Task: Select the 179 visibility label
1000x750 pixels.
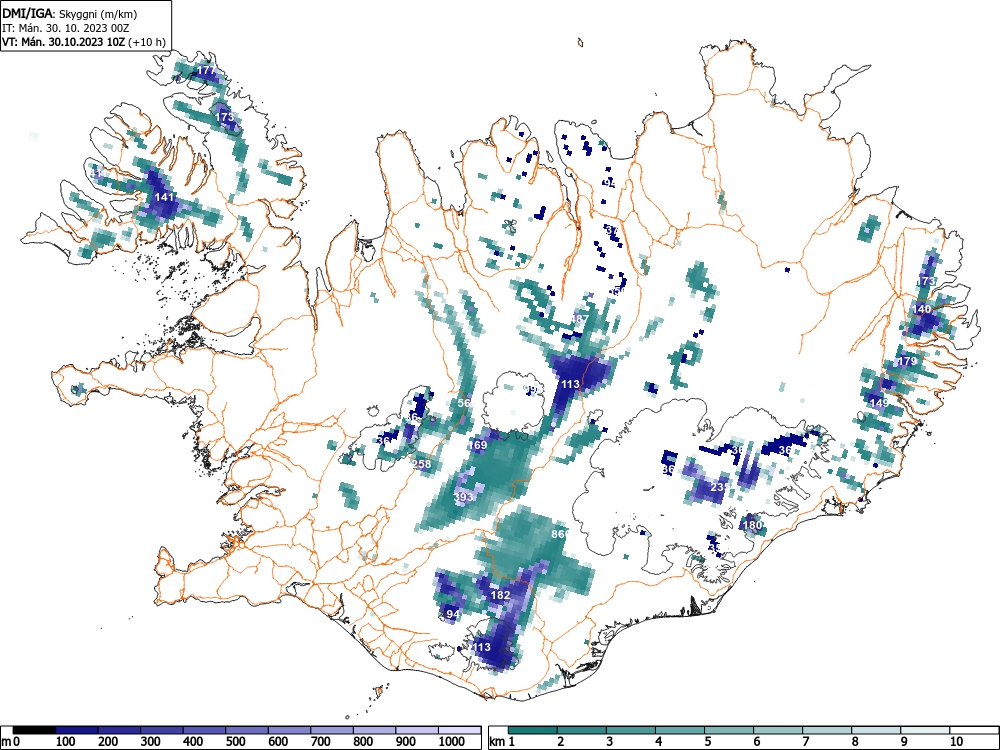Action: coord(908,361)
